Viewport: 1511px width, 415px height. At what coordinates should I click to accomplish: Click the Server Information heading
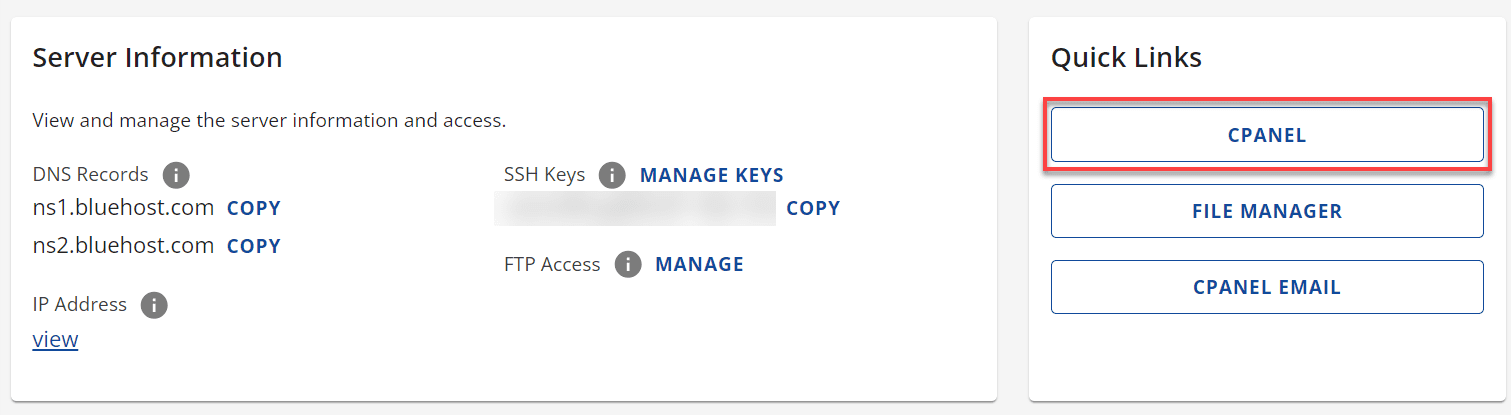pos(157,58)
